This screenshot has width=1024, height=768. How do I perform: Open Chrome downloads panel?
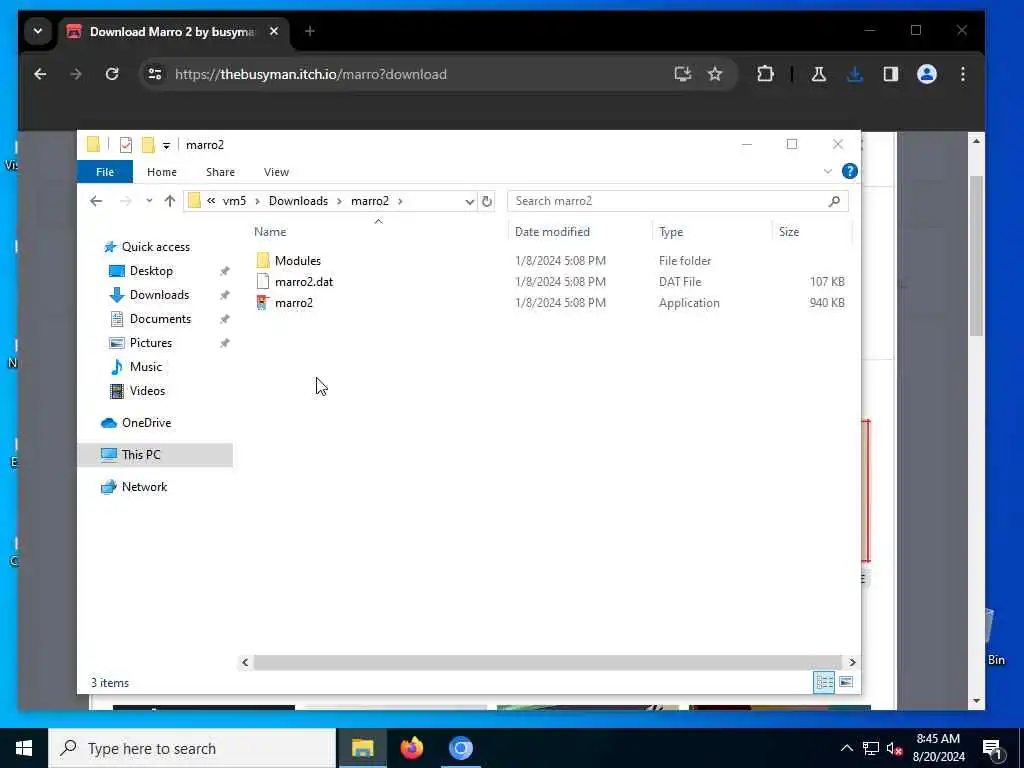click(855, 74)
